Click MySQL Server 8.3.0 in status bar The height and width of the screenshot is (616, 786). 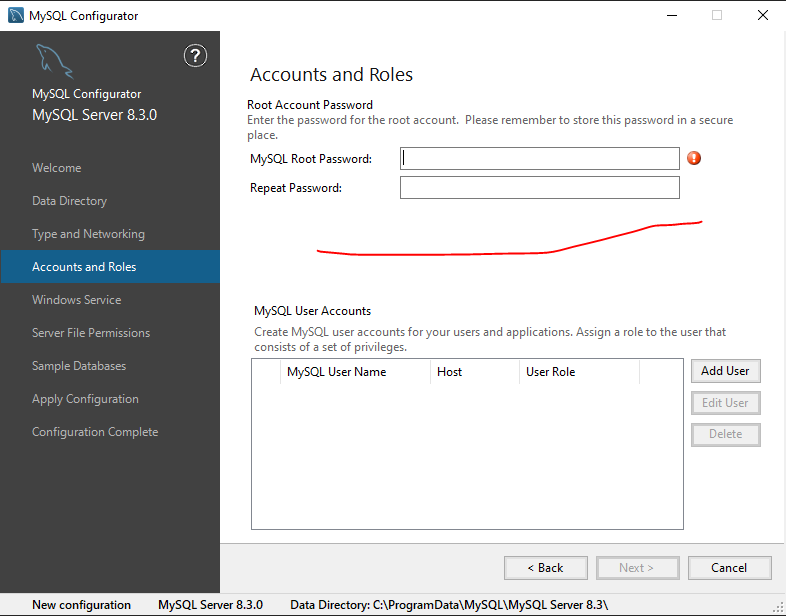click(211, 605)
